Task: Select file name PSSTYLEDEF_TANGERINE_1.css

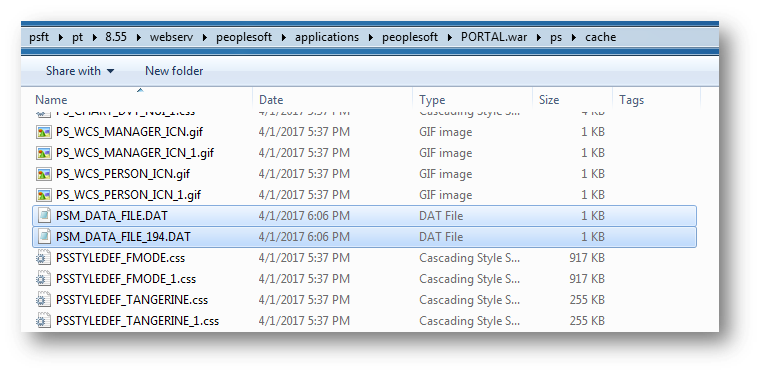Action: tap(137, 321)
